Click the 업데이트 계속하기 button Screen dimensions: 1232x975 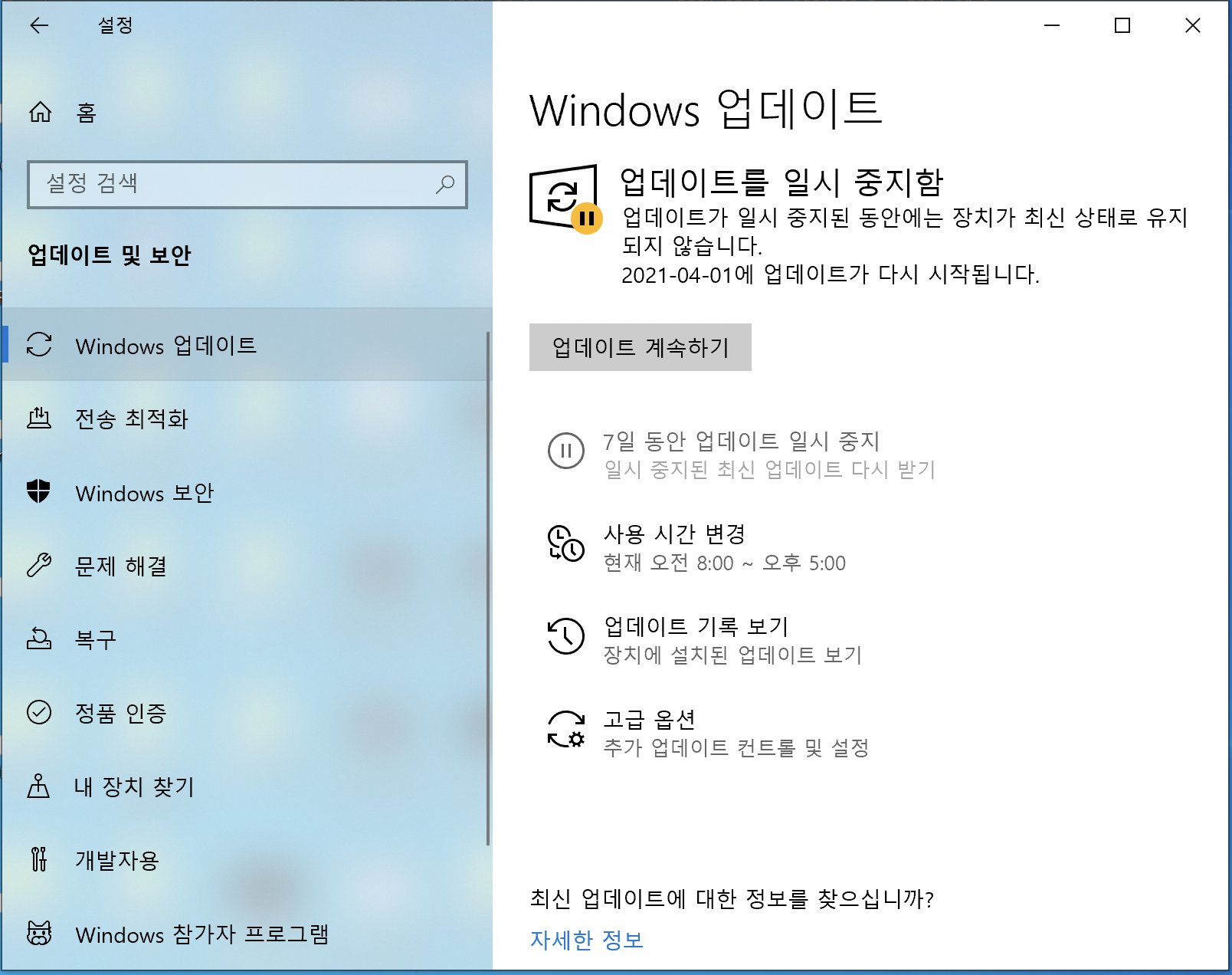tap(641, 347)
